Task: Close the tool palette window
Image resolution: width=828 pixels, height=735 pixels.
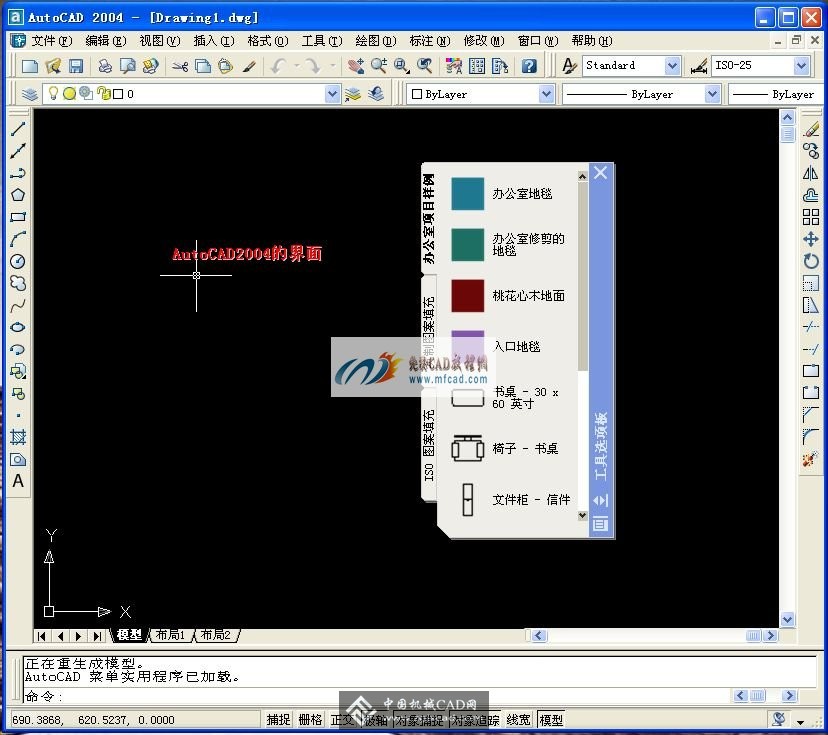Action: [600, 172]
